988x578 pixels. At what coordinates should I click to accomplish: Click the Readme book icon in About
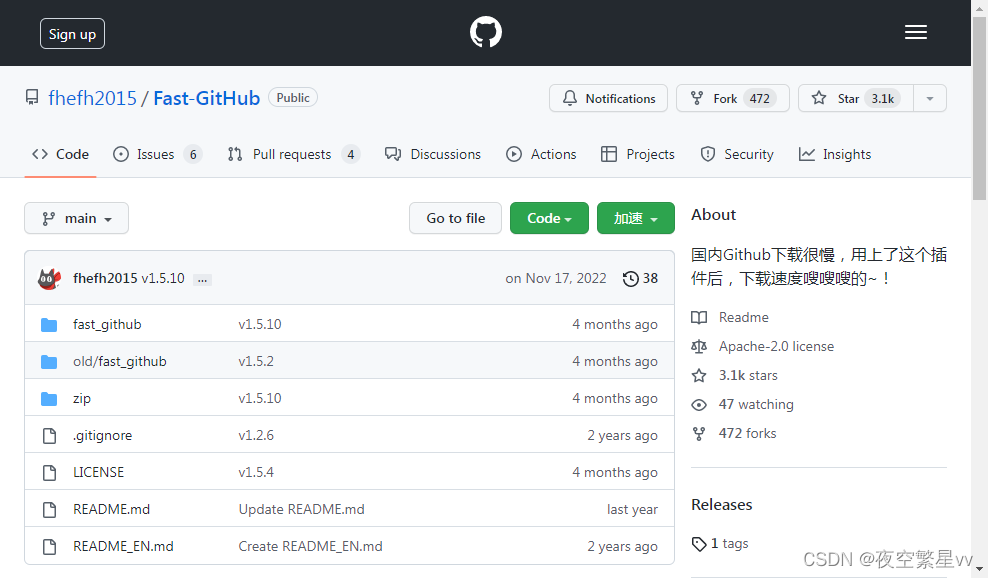tap(699, 317)
